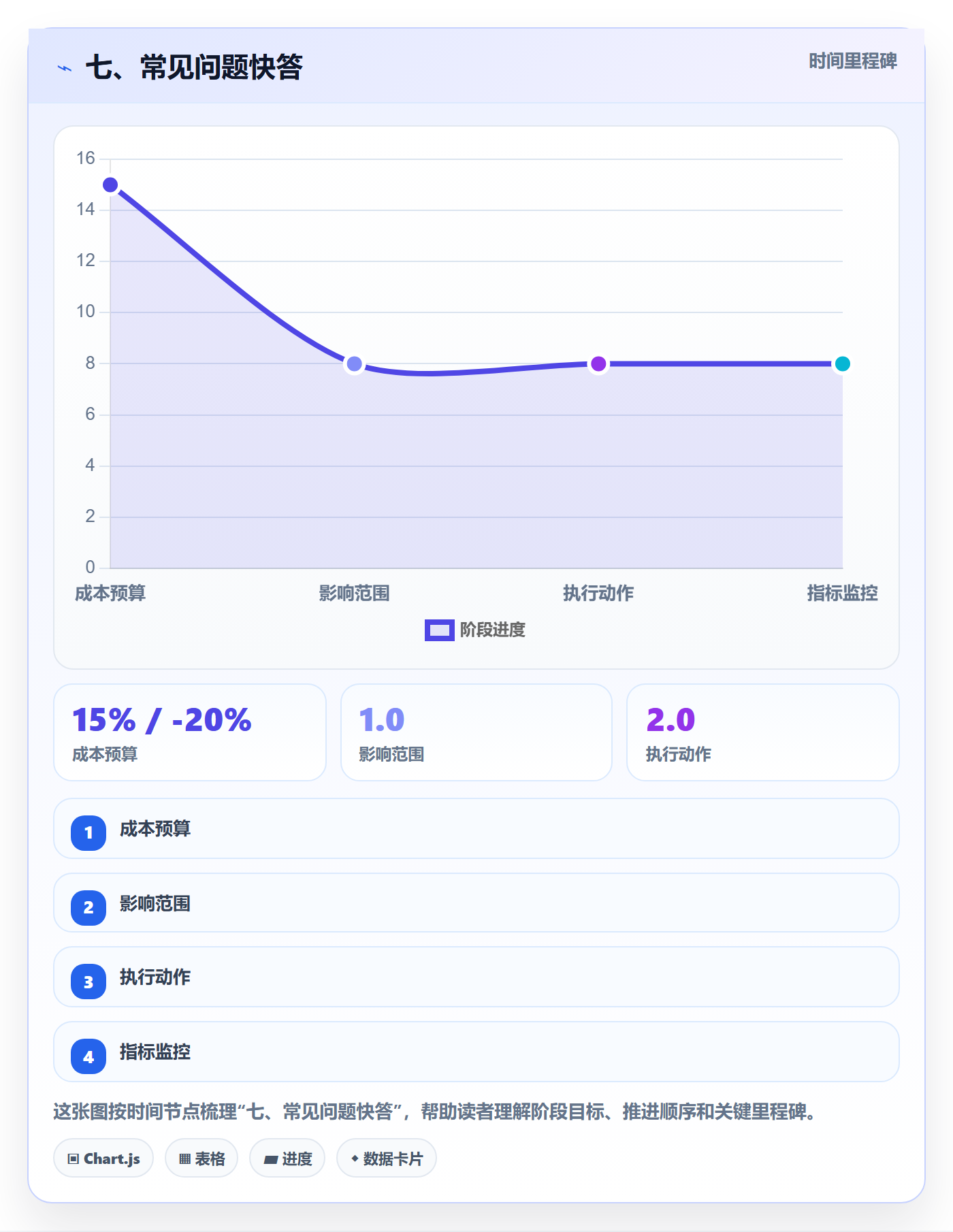Click the 进度 tag chip
The image size is (953, 1232).
coord(287,1158)
